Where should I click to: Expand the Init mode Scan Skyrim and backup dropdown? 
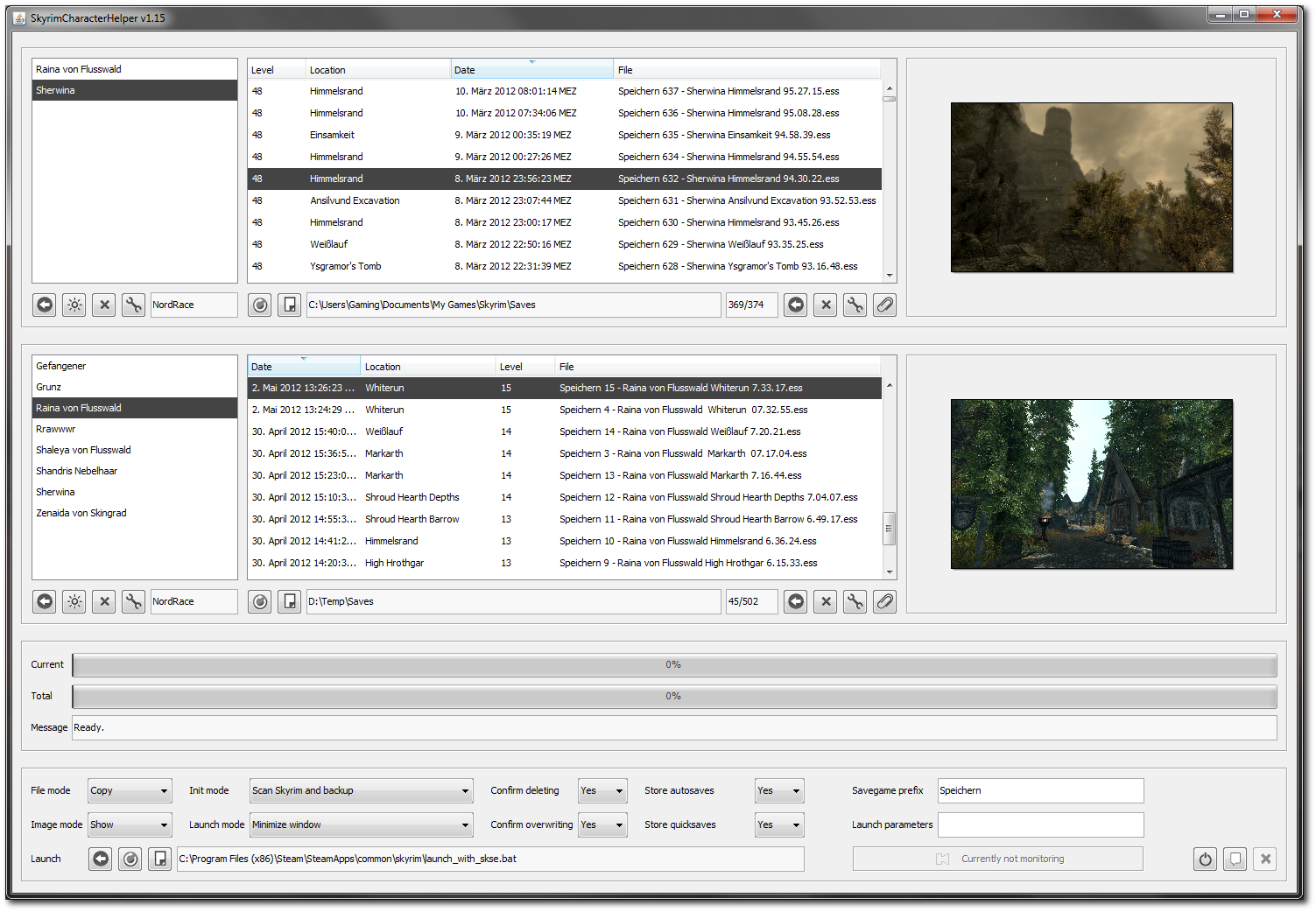coord(361,790)
